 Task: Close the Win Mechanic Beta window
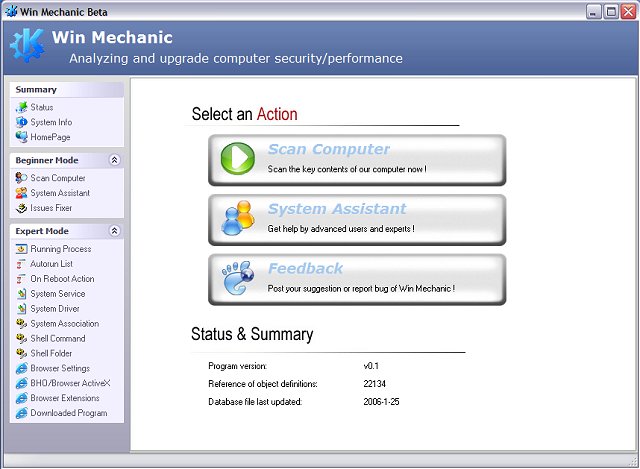628,11
